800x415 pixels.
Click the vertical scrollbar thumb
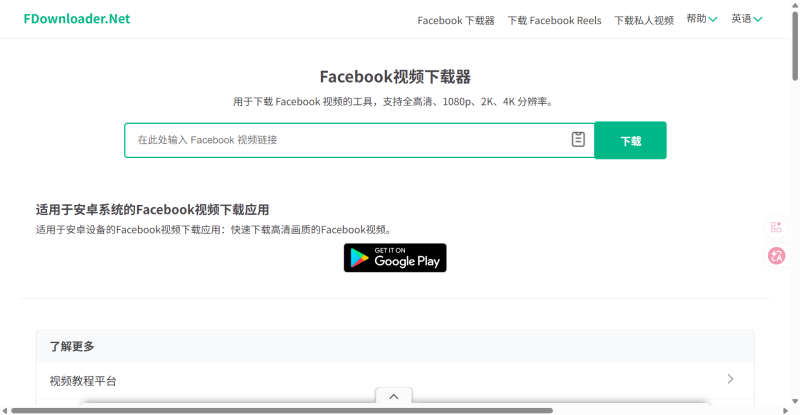click(x=795, y=46)
